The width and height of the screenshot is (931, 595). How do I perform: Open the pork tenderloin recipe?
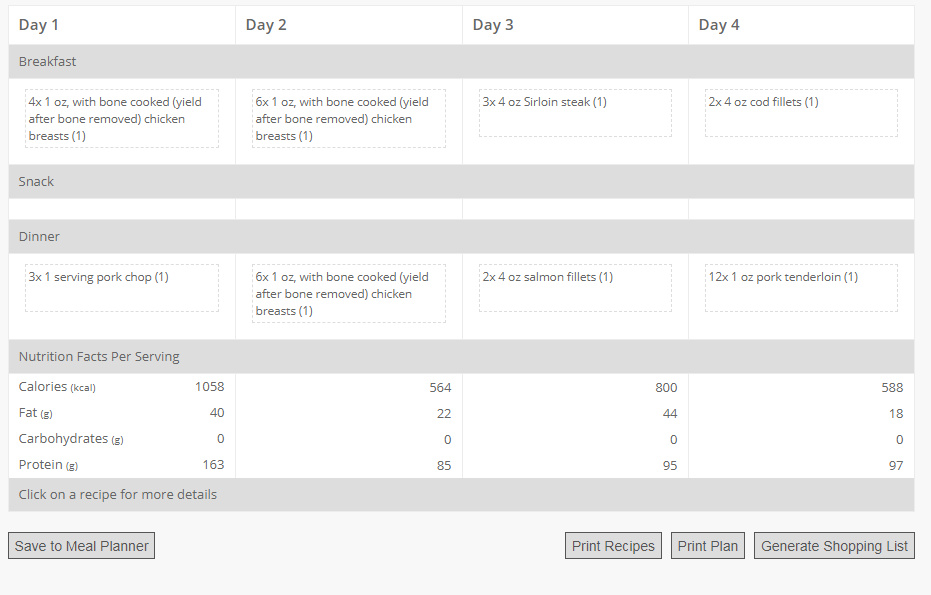(801, 288)
